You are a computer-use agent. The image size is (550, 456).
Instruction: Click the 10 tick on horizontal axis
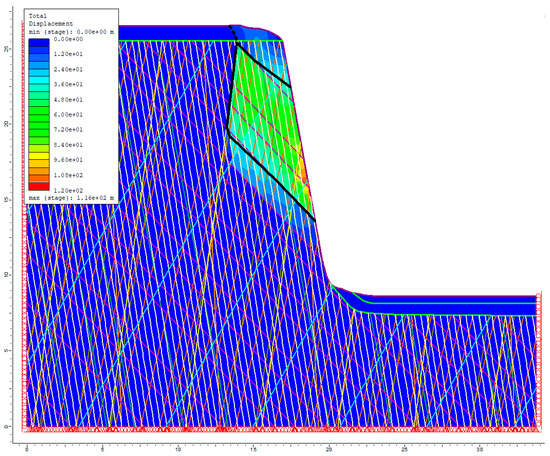[178, 449]
